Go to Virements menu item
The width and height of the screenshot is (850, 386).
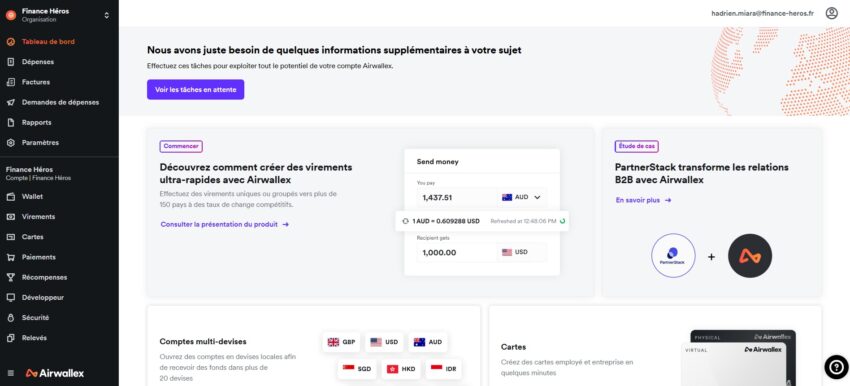(x=38, y=217)
